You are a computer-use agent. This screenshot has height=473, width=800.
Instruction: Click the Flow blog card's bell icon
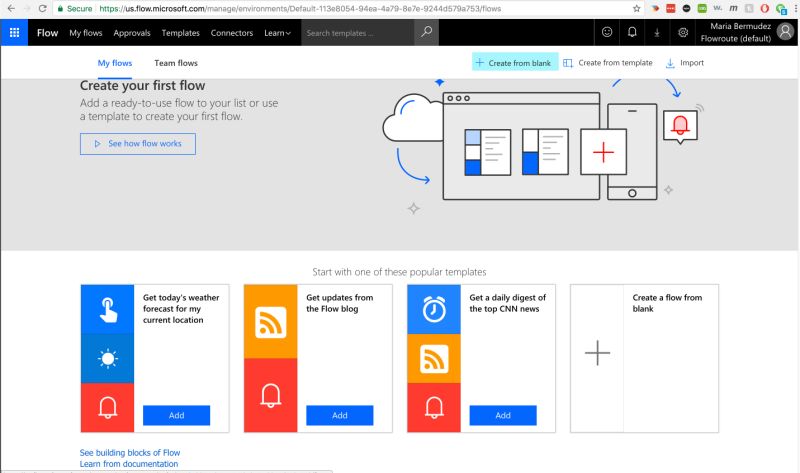(270, 395)
